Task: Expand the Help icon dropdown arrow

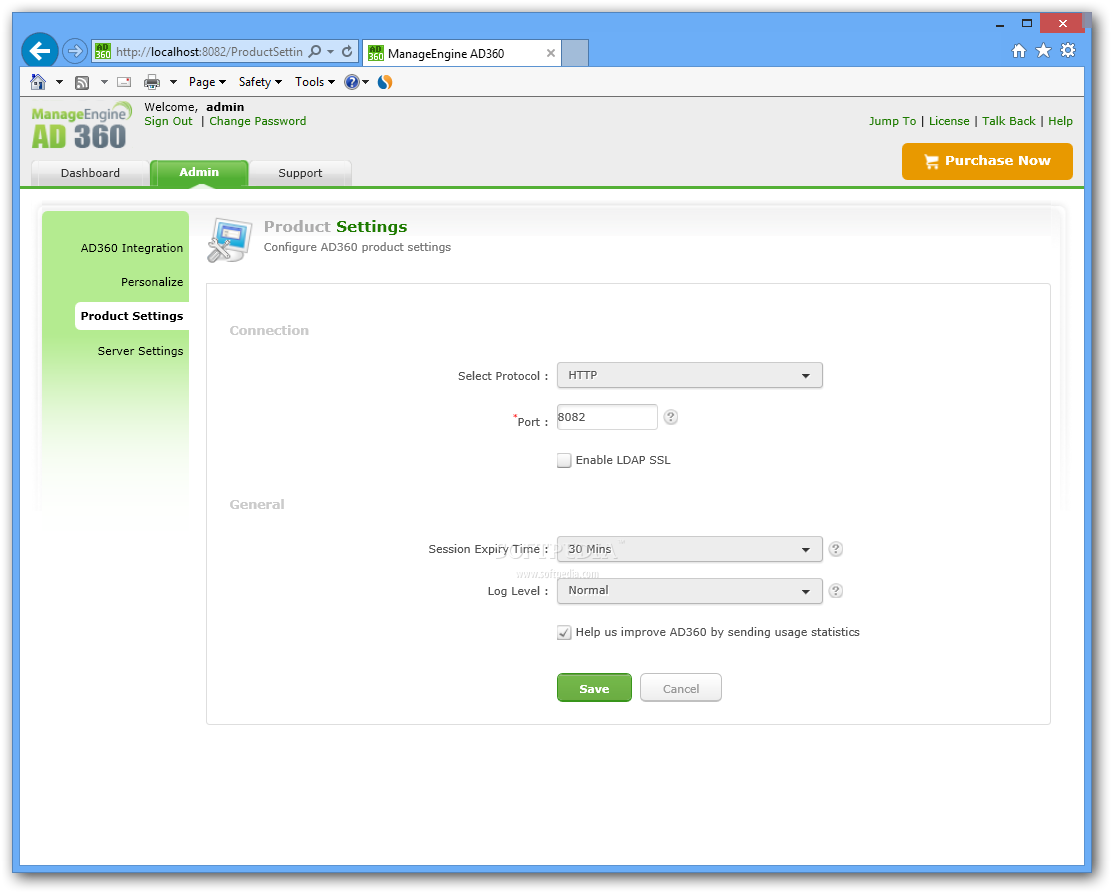Action: coord(366,82)
